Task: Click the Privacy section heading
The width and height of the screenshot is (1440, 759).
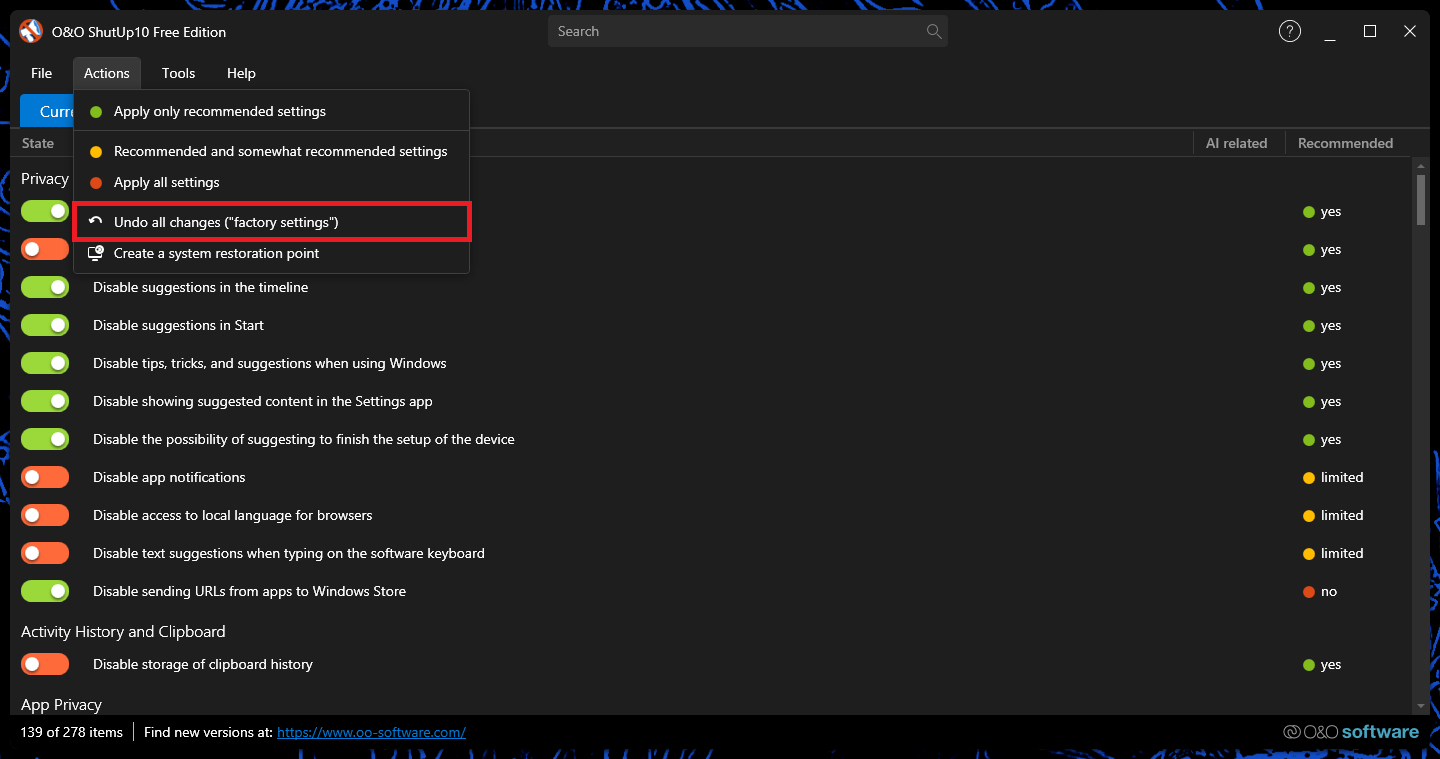Action: click(45, 179)
